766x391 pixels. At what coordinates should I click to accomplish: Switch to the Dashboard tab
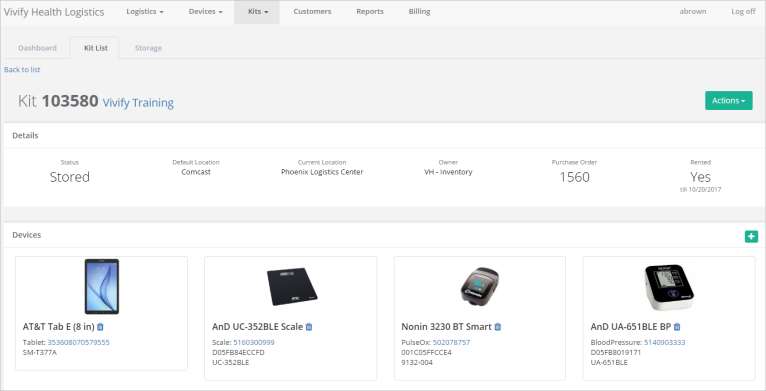pyautogui.click(x=38, y=48)
